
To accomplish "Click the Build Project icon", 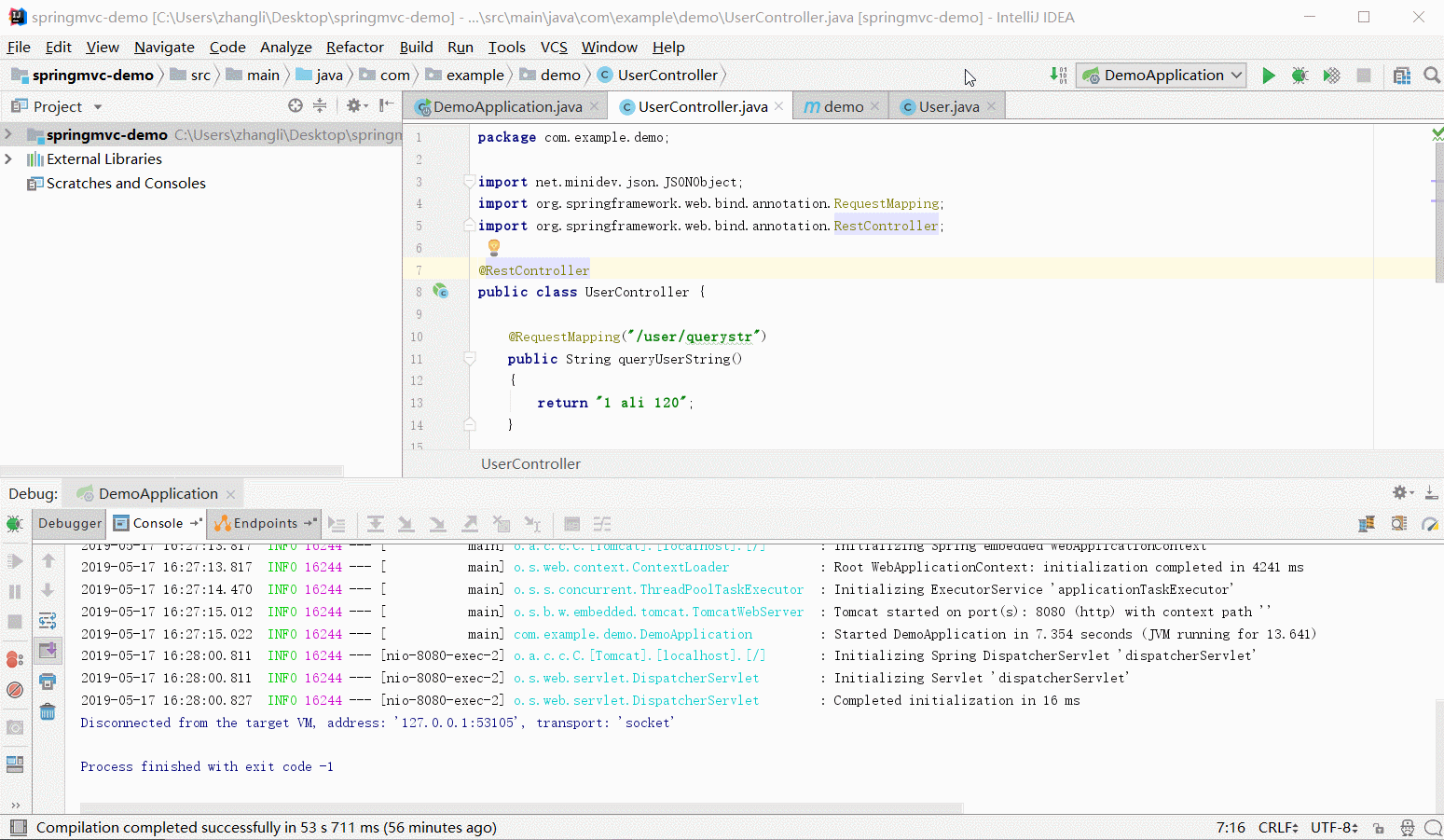I will click(1058, 76).
